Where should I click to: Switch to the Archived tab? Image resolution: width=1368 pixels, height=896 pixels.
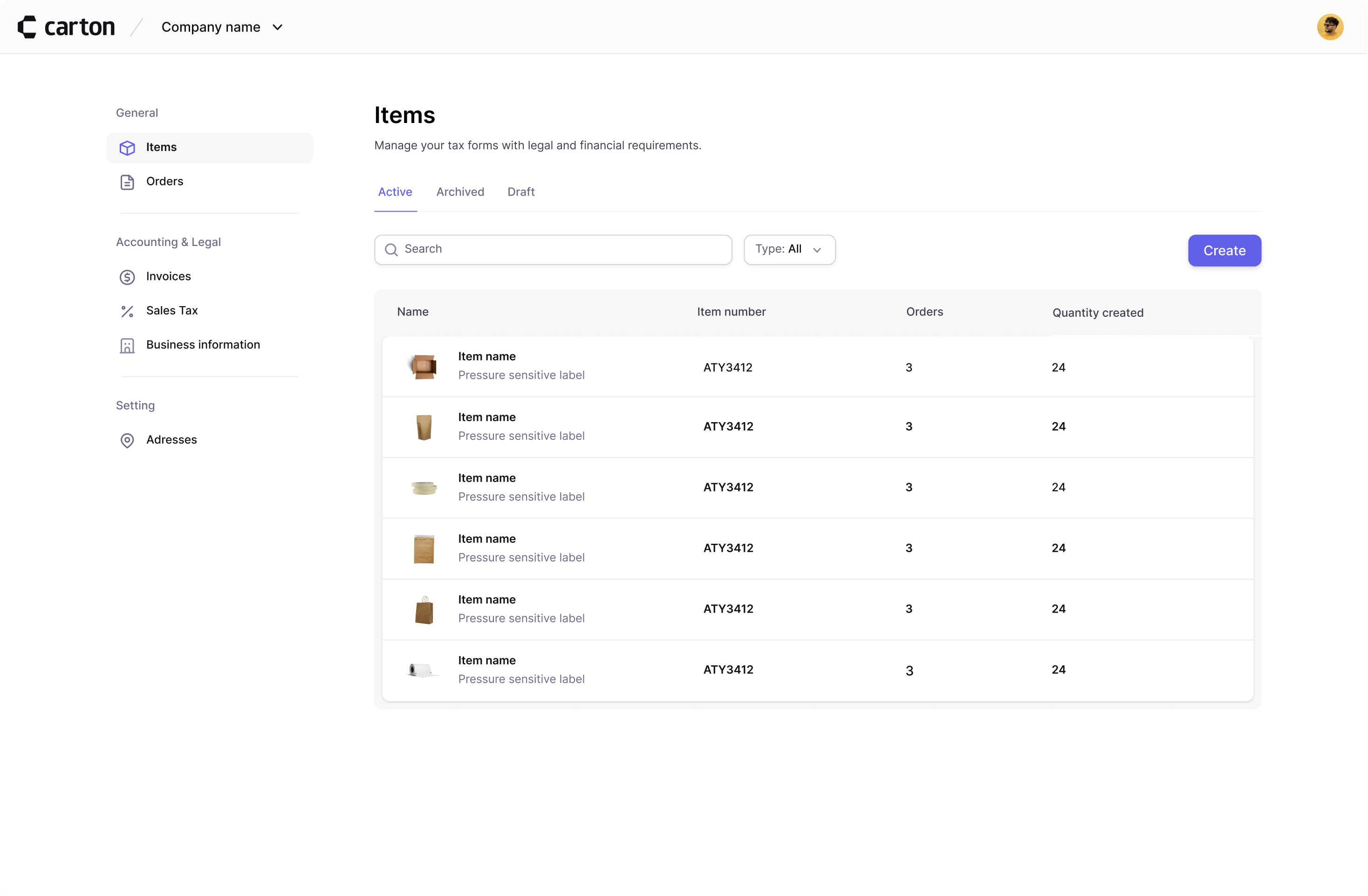point(460,192)
